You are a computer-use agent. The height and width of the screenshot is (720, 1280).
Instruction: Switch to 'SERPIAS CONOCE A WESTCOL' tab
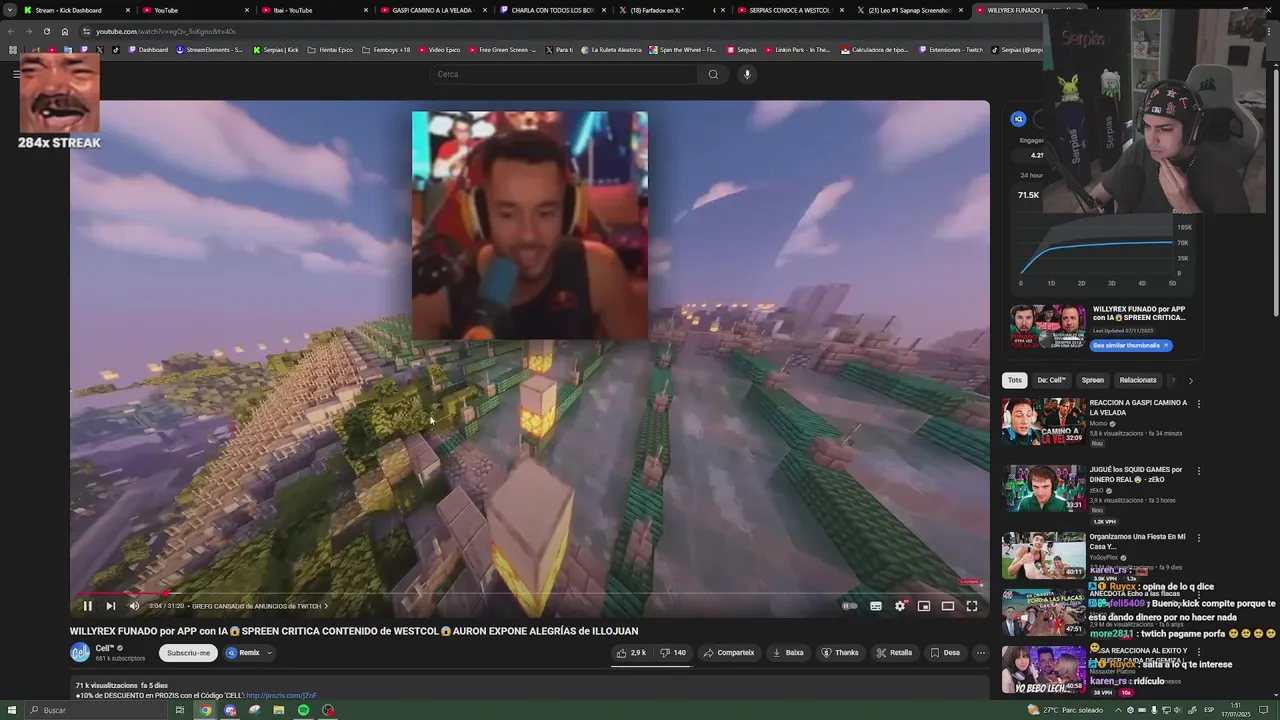790,10
